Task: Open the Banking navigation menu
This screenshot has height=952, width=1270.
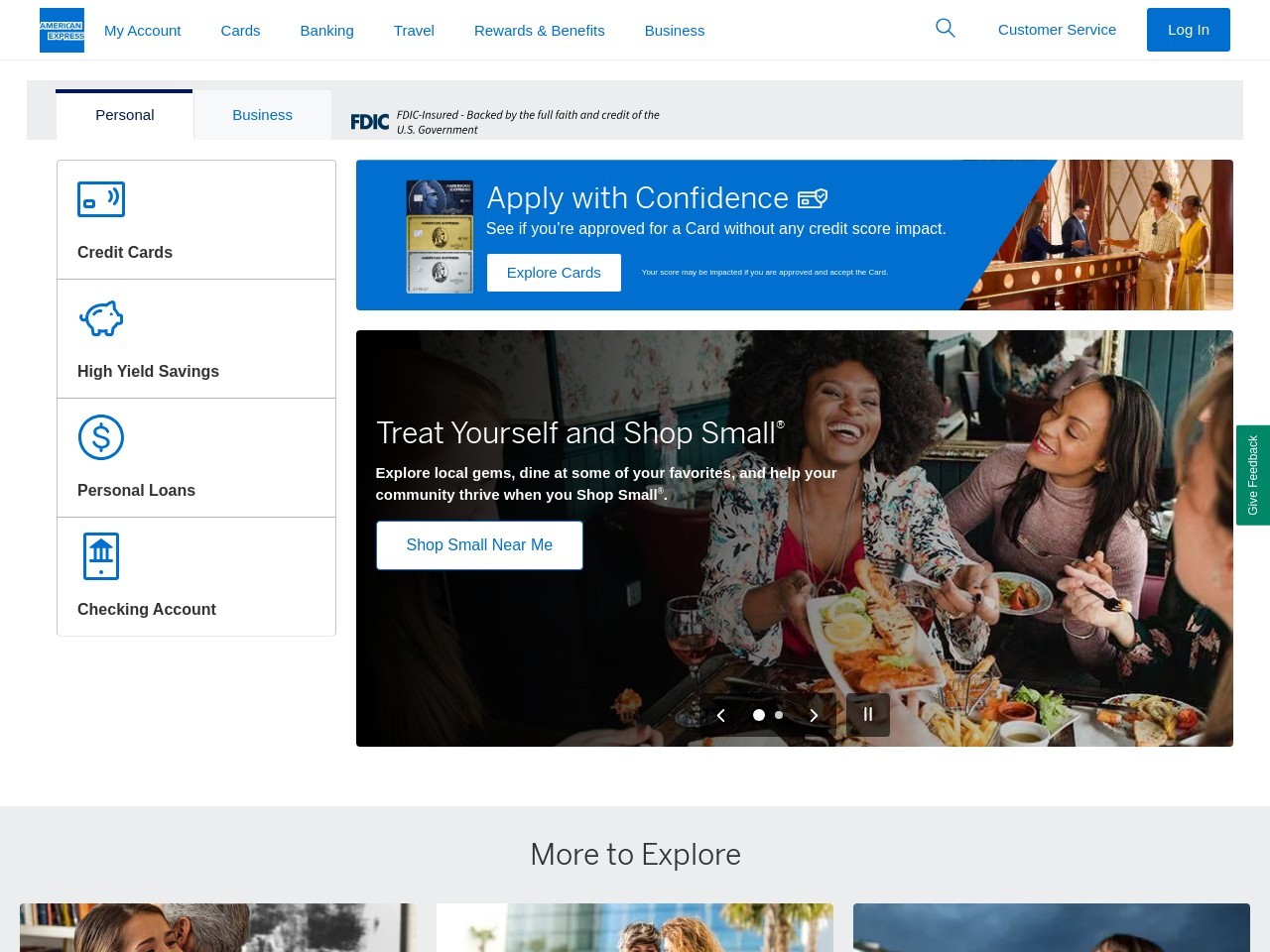Action: point(326,30)
